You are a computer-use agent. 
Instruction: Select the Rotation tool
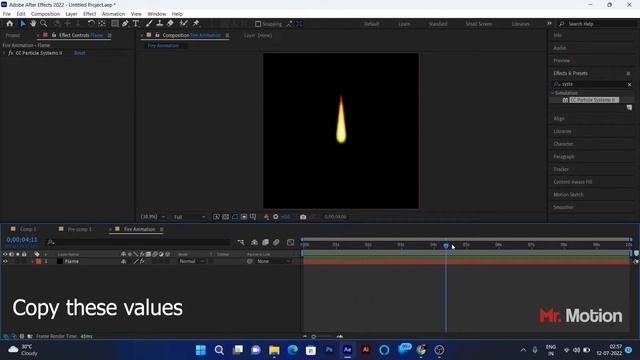point(91,24)
